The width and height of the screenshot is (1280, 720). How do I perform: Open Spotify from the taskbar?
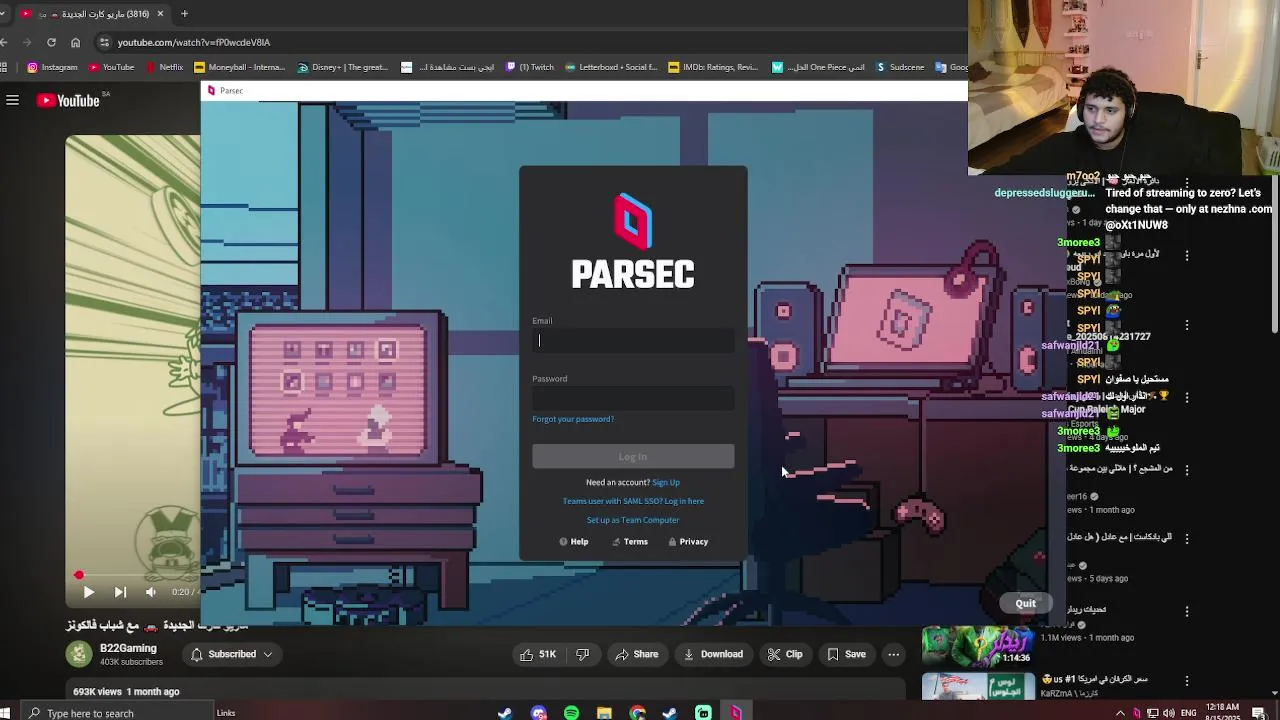pyautogui.click(x=571, y=713)
